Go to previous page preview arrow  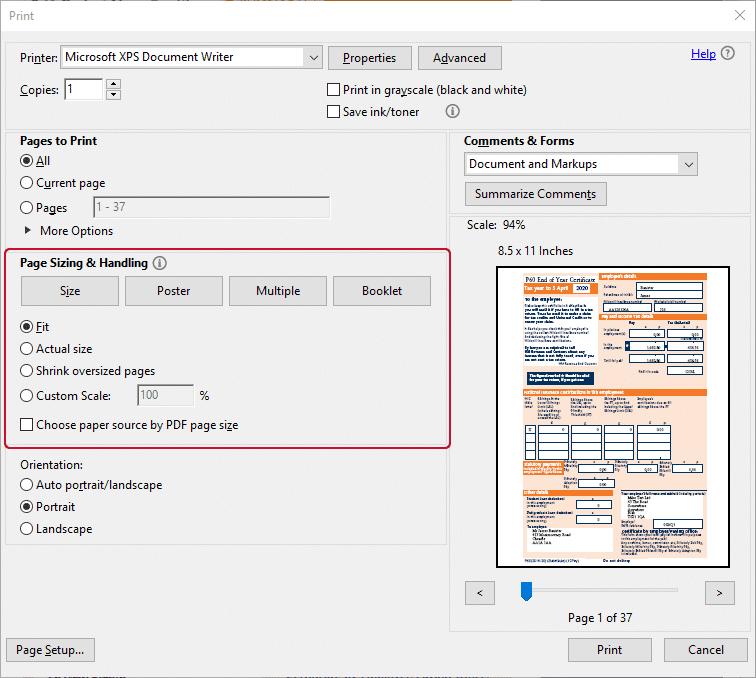(x=480, y=593)
